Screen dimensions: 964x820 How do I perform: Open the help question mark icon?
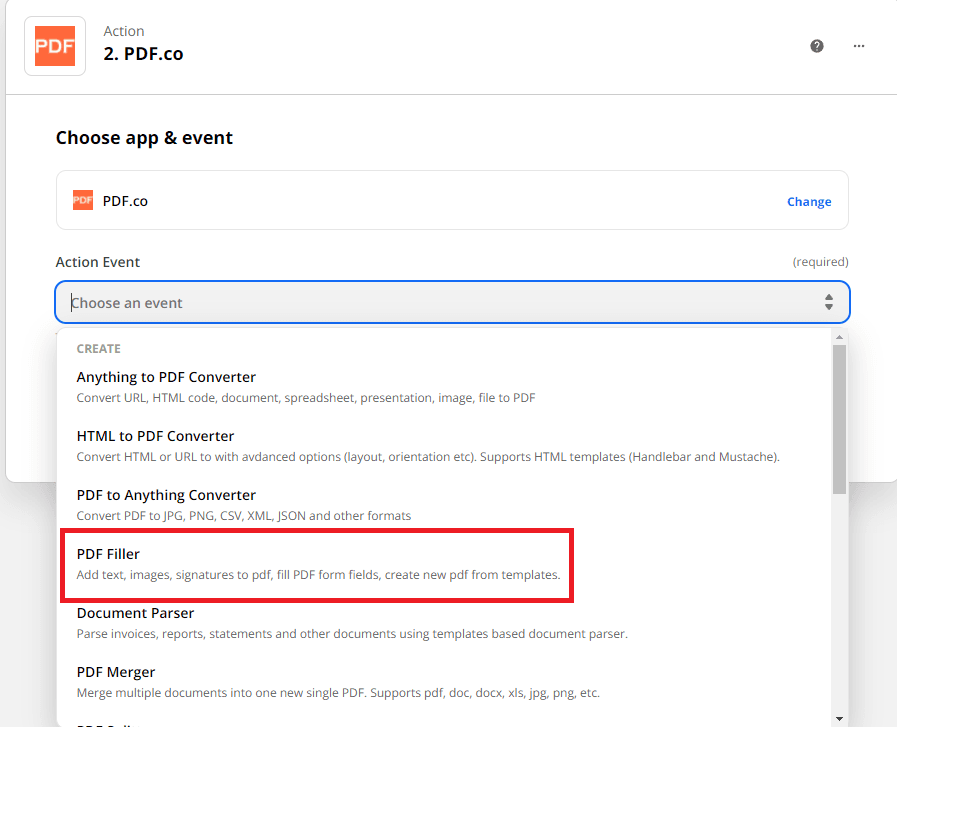coord(817,46)
